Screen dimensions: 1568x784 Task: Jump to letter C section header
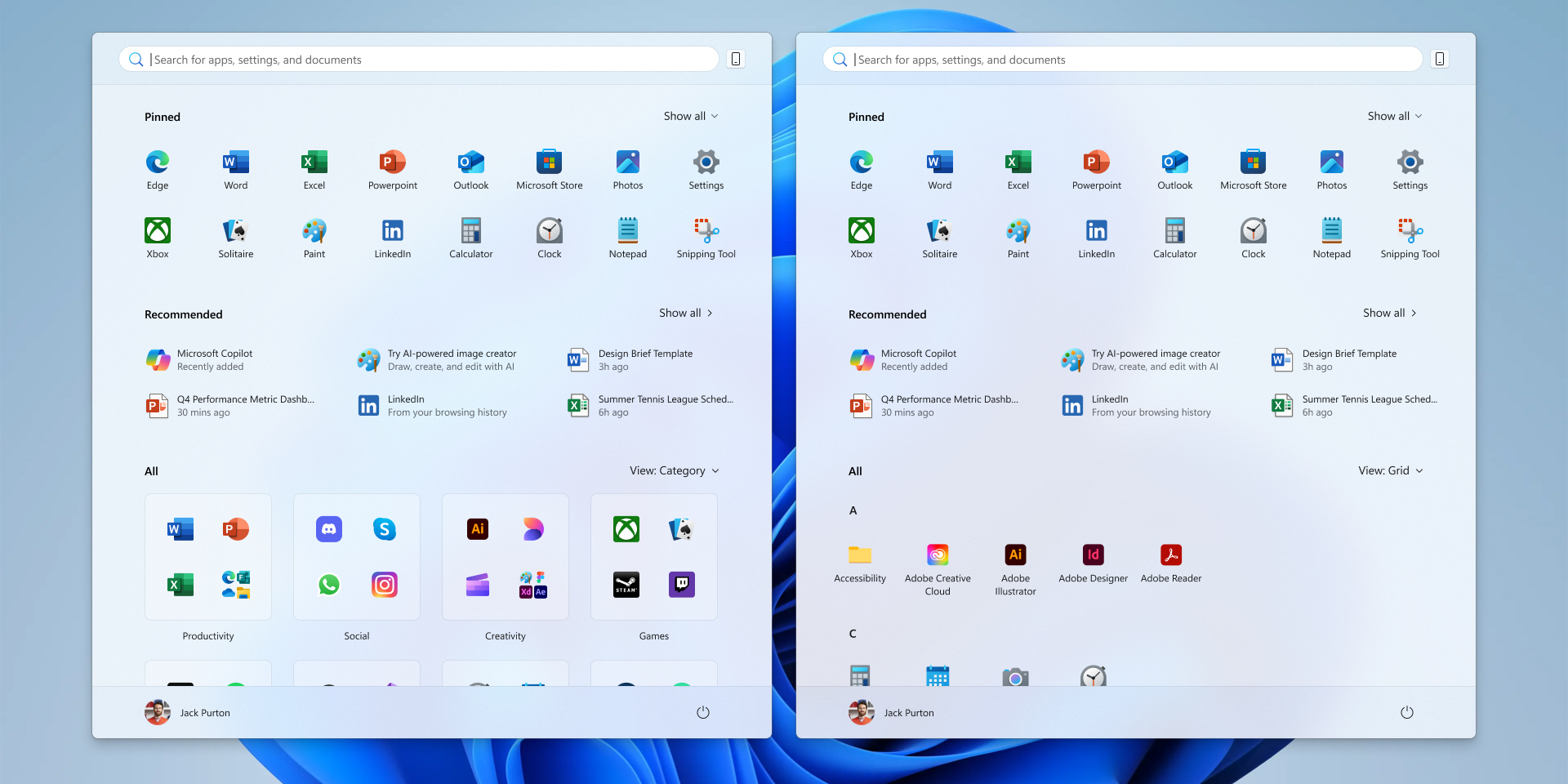[853, 634]
